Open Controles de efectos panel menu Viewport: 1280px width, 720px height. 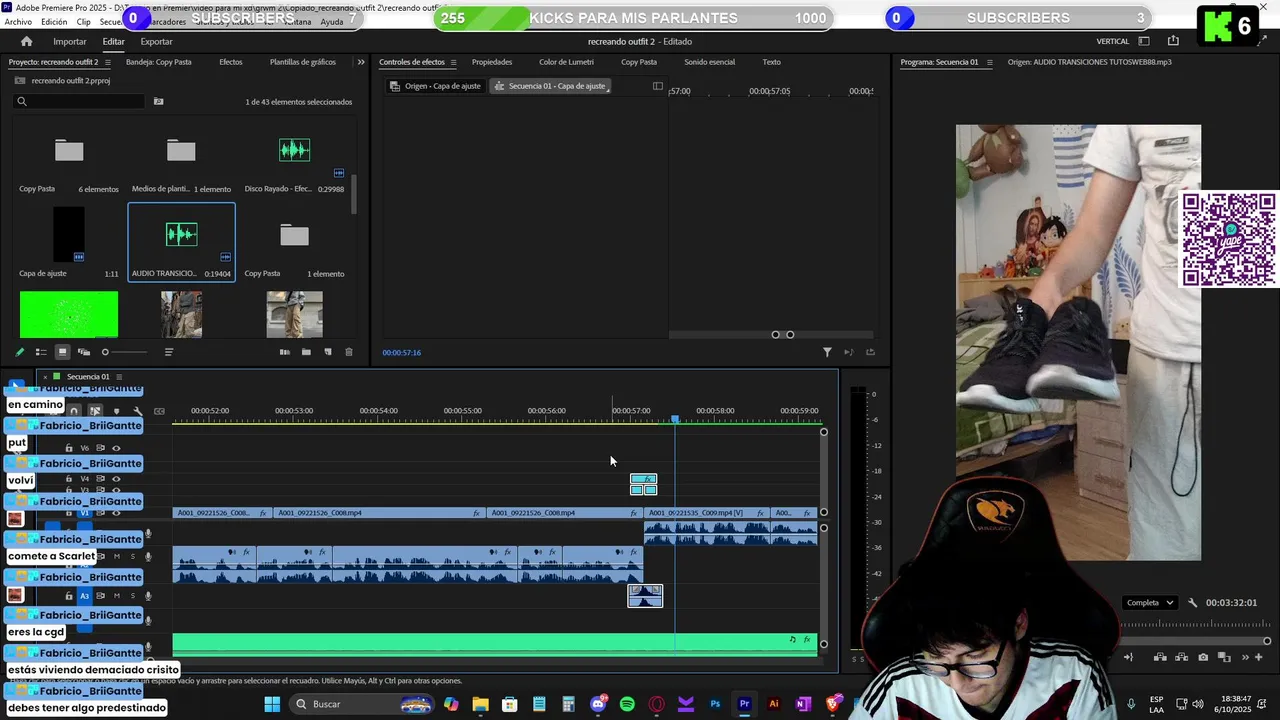click(453, 62)
